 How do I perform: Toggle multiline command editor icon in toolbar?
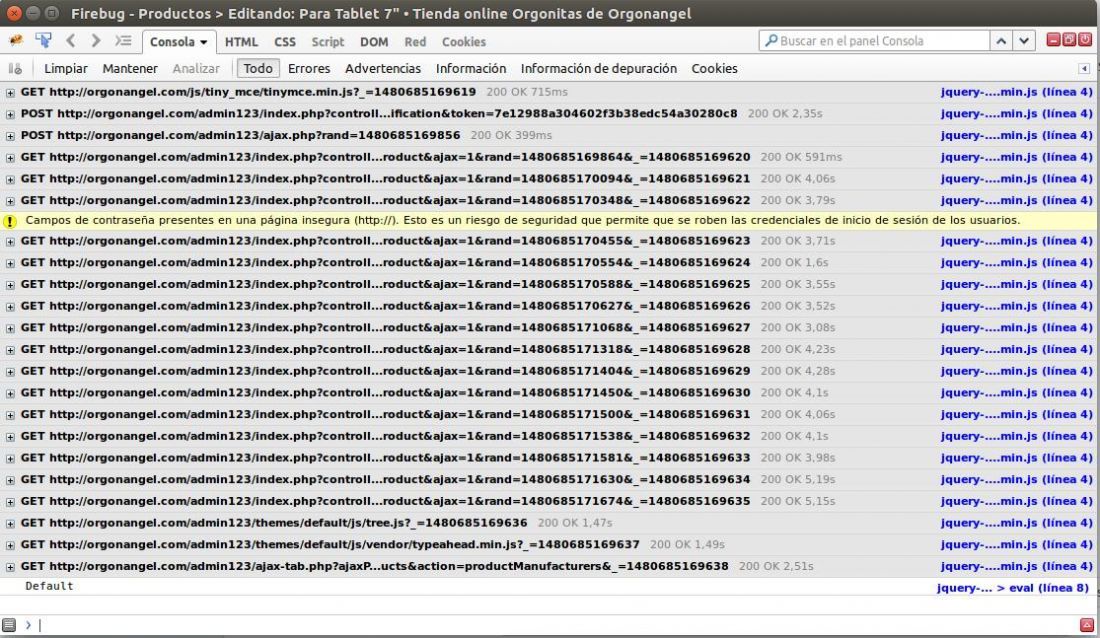coord(123,41)
